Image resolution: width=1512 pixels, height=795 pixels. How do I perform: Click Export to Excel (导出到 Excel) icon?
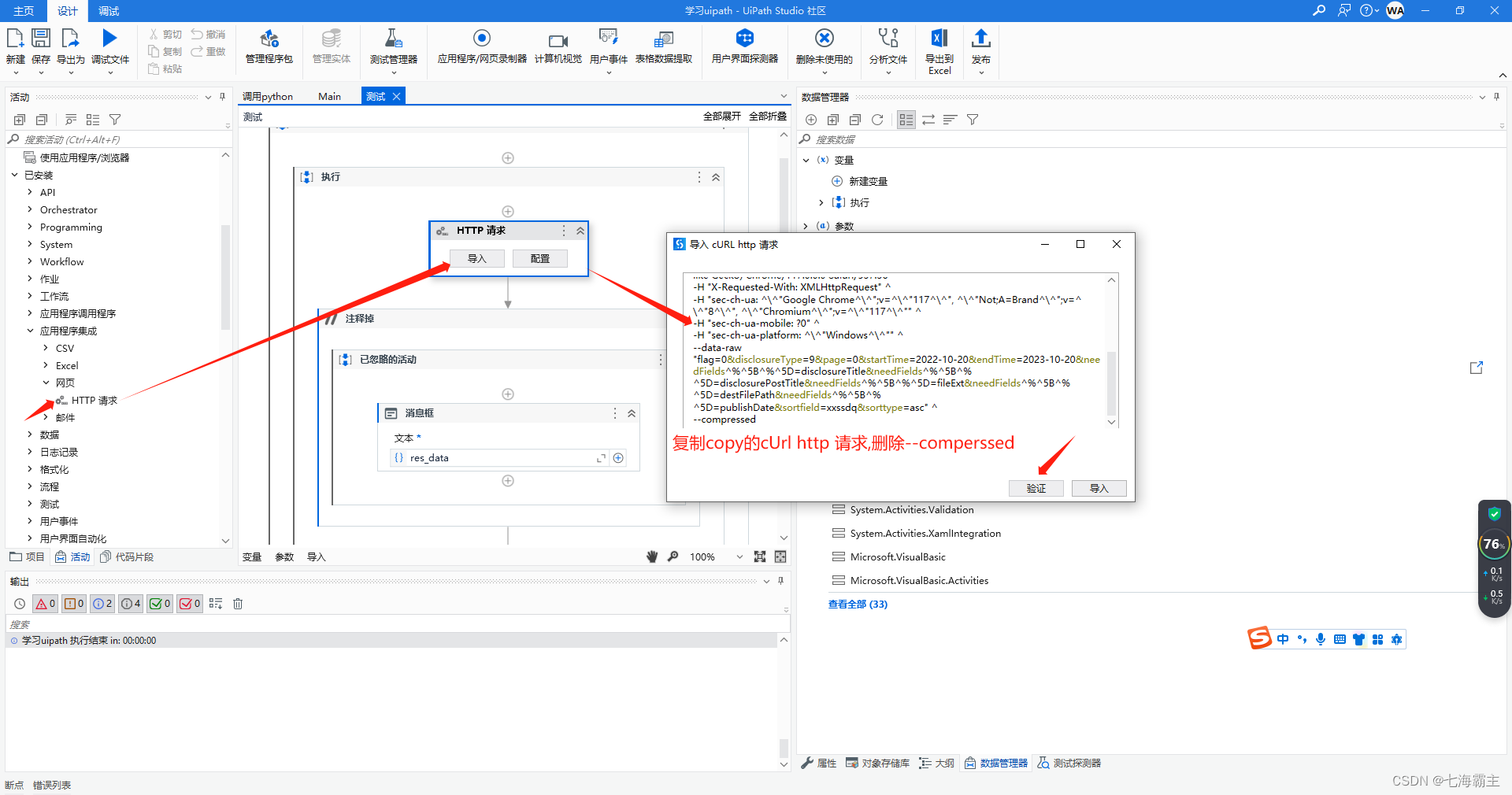coord(939,39)
